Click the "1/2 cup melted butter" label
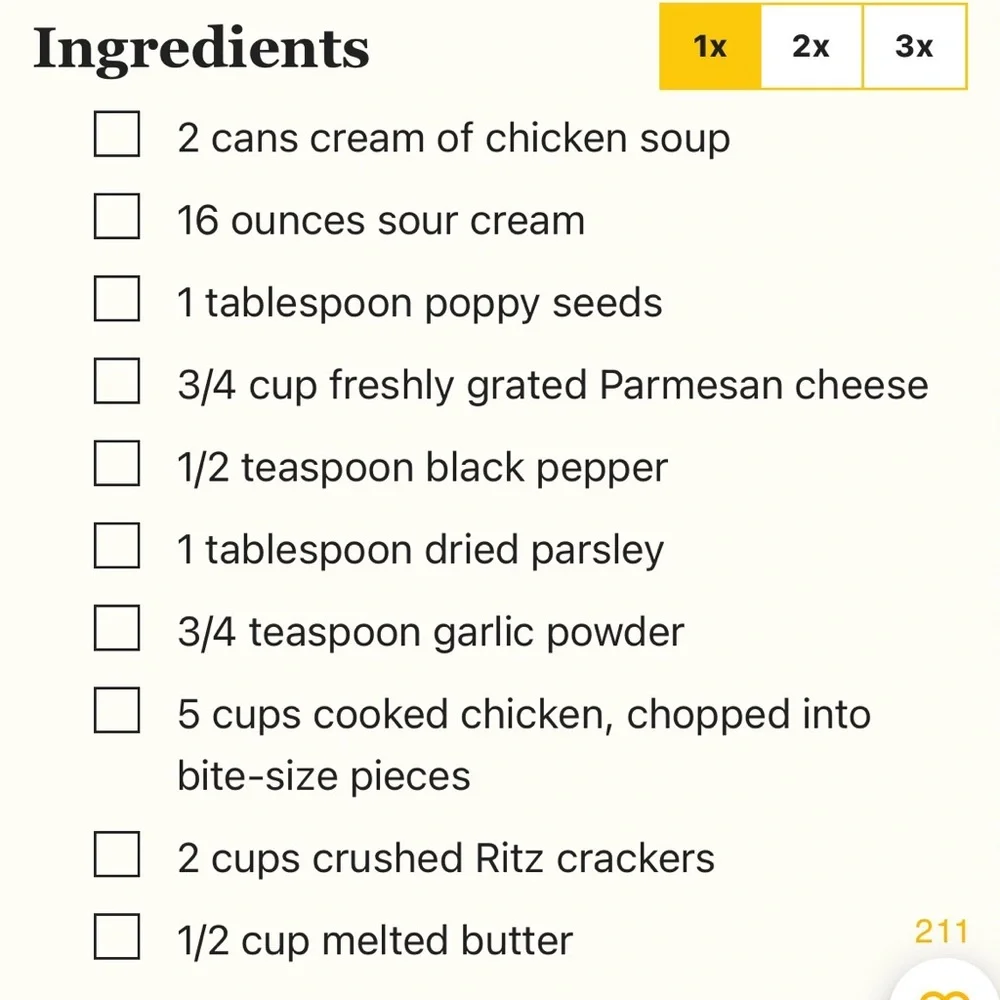This screenshot has width=1000, height=1000. click(x=375, y=941)
